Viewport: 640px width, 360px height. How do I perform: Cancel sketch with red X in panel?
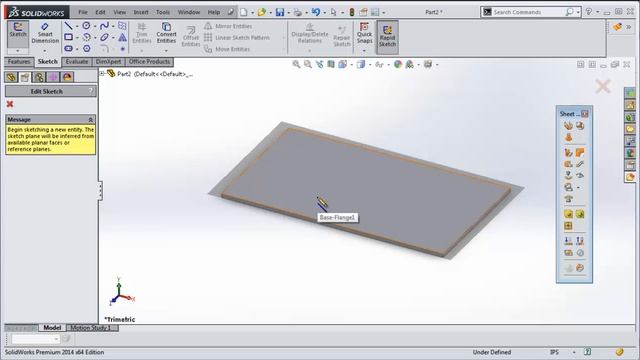click(10, 104)
